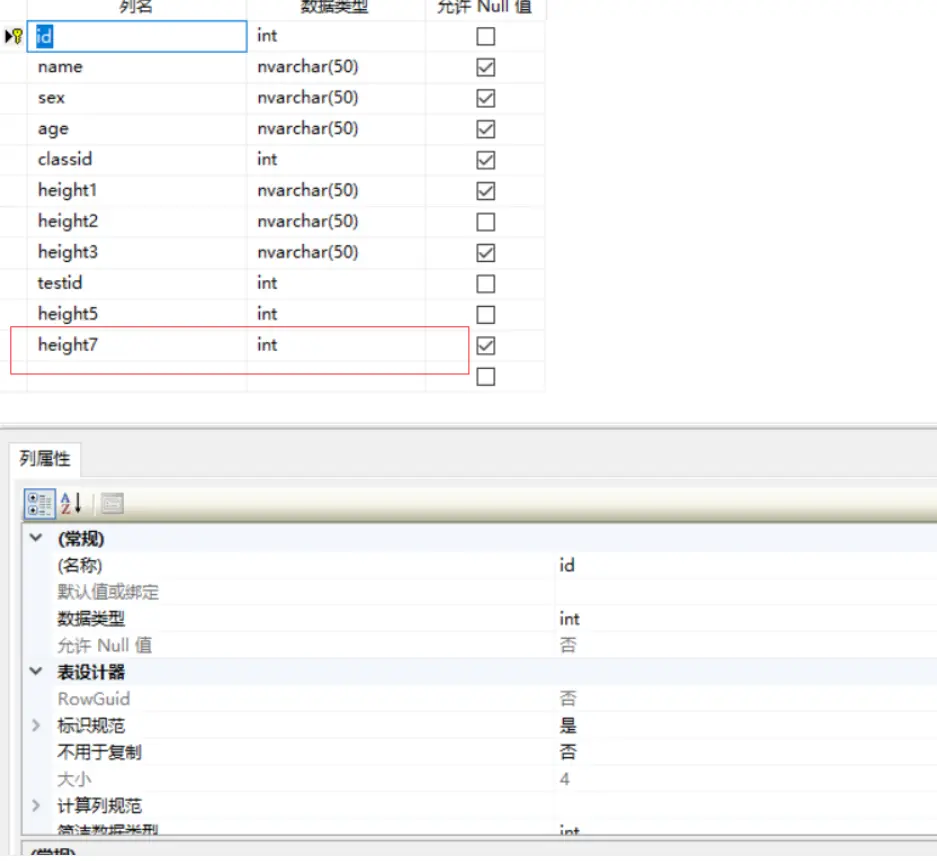Select the height3 column name cell
The width and height of the screenshot is (937, 861).
click(137, 253)
